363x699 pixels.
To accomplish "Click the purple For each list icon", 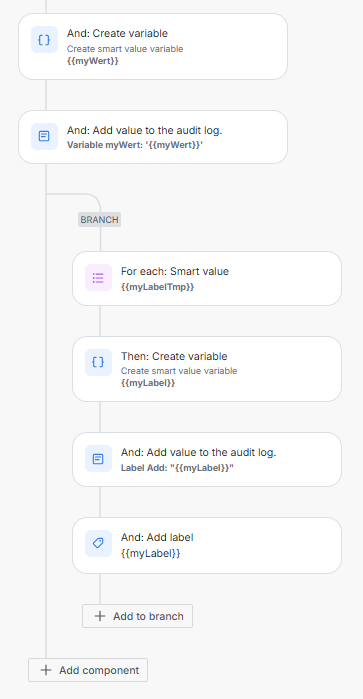I will pos(98,278).
